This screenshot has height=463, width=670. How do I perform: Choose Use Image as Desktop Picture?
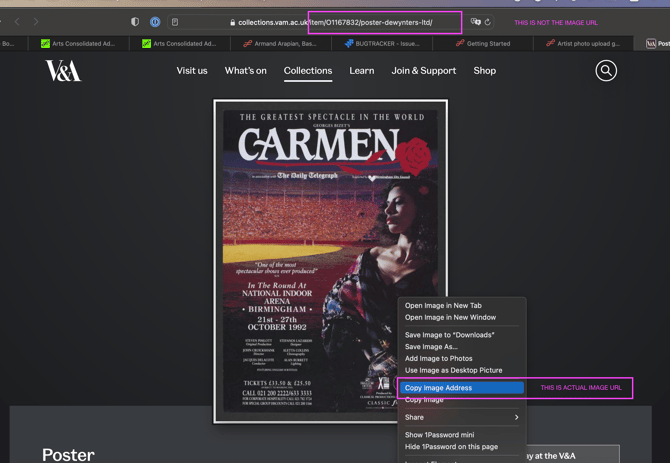click(461, 370)
